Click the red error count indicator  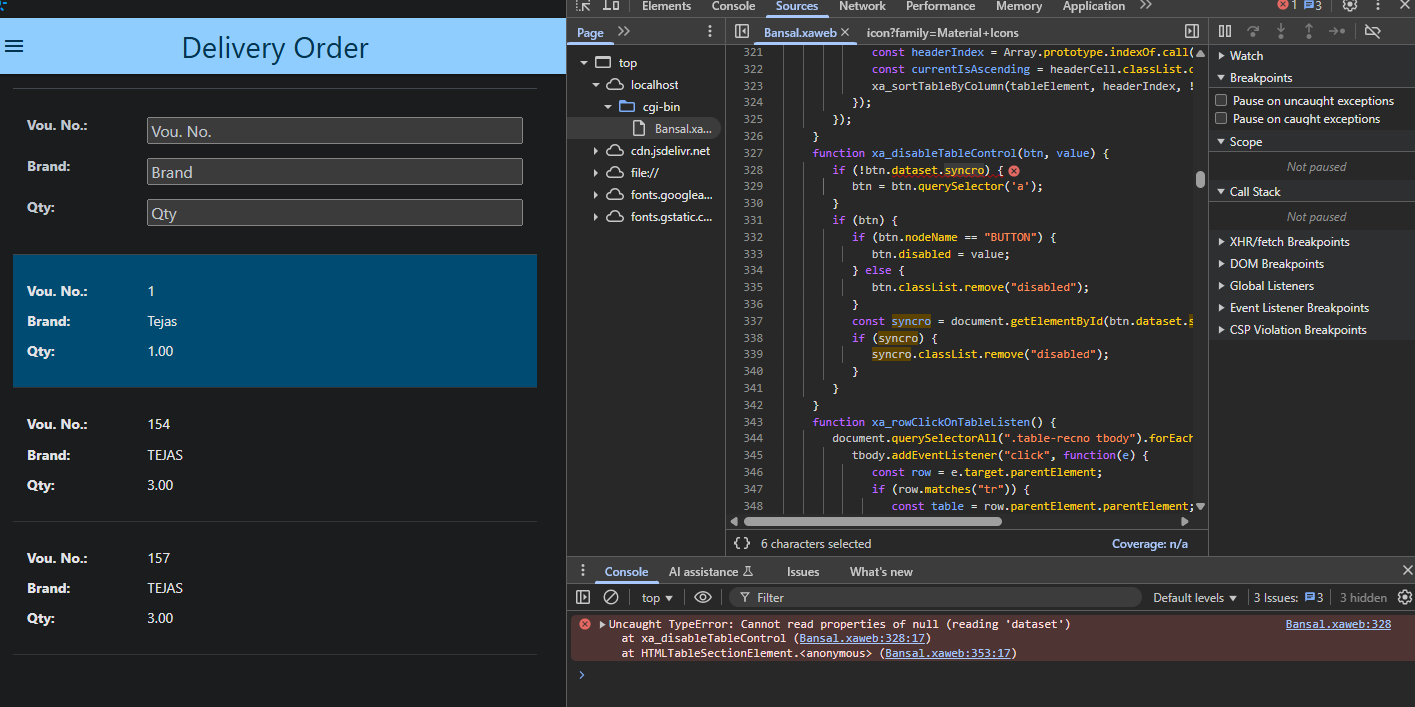click(x=1288, y=6)
